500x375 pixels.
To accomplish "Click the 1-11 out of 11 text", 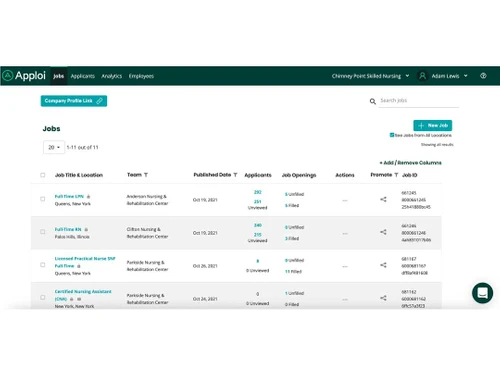I will pos(82,147).
